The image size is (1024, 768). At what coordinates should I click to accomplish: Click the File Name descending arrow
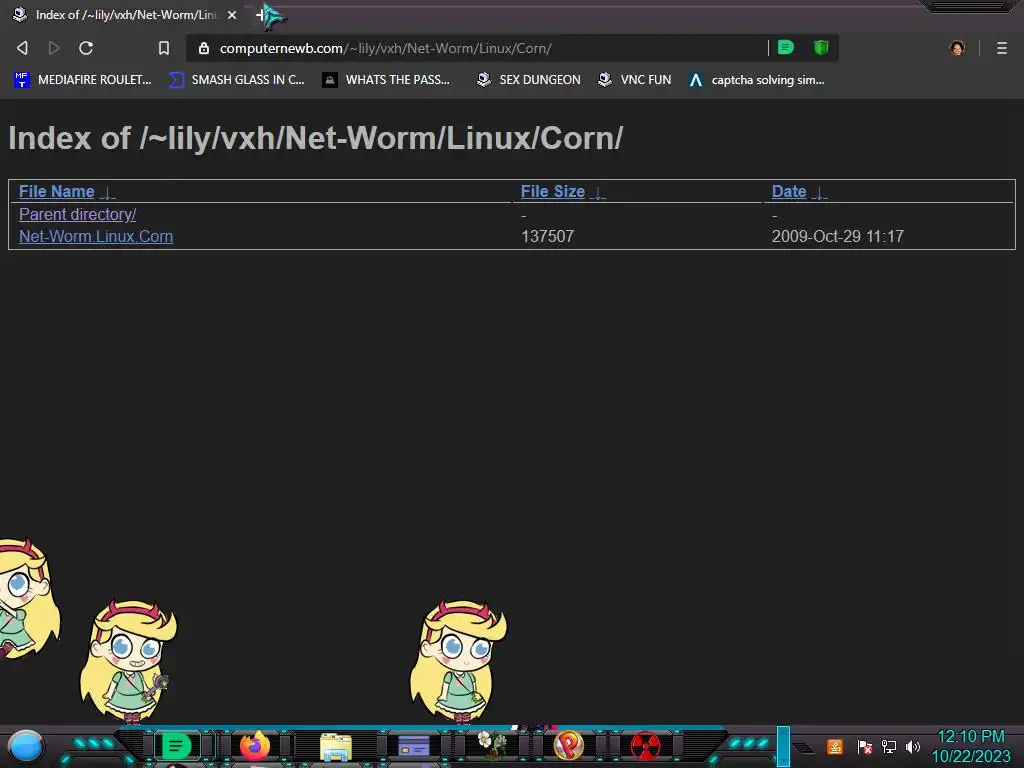coord(108,193)
